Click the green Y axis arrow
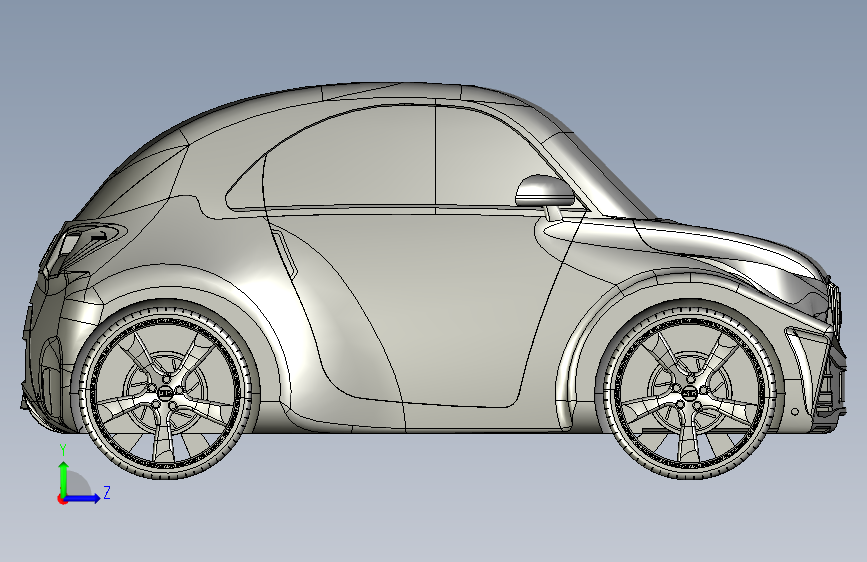 pyautogui.click(x=64, y=478)
